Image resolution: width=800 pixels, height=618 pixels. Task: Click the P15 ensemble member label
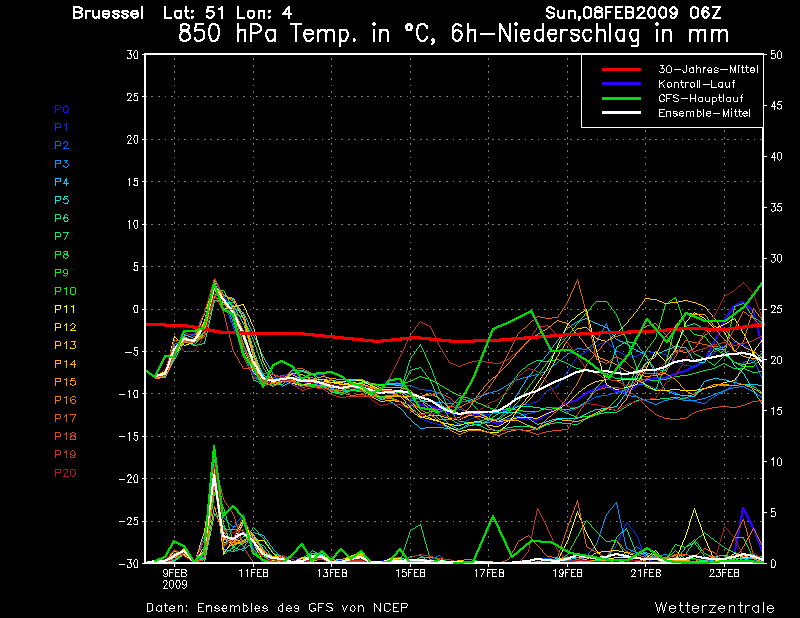(65, 382)
